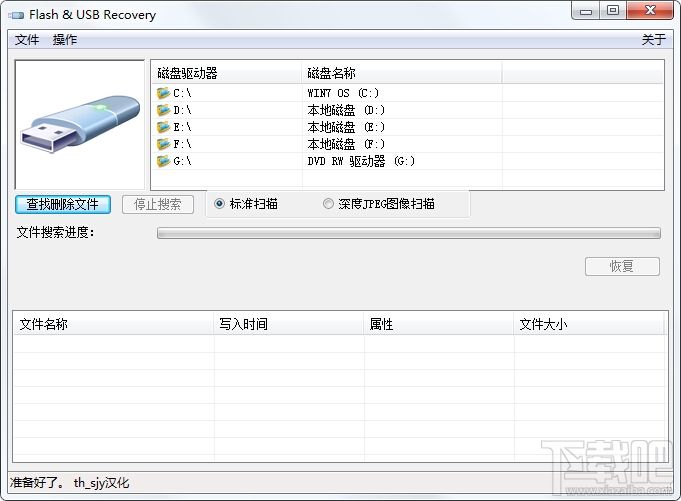The width and height of the screenshot is (681, 501).
Task: Sort by 文件名称 column header
Action: (x=113, y=324)
